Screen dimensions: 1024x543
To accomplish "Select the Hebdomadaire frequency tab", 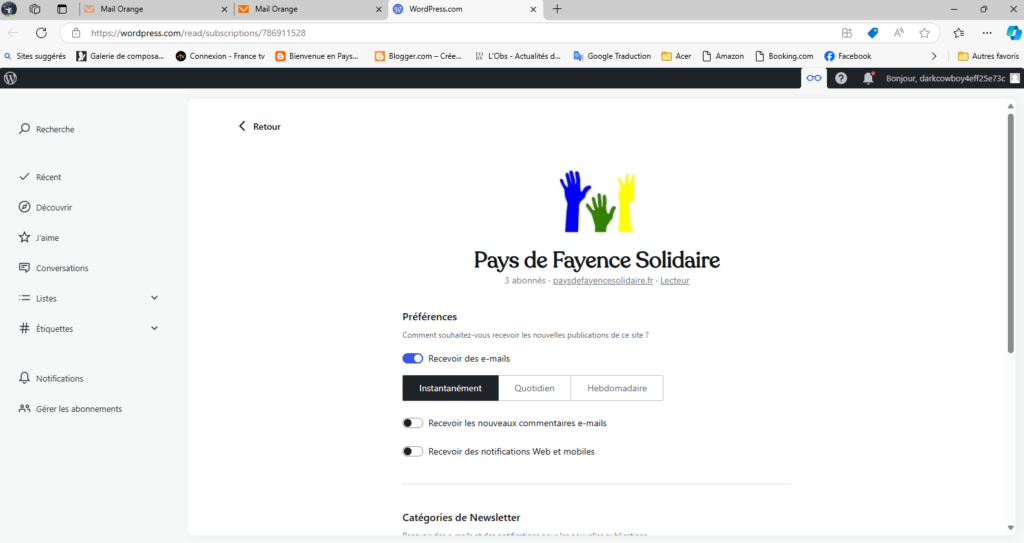I will 616,388.
